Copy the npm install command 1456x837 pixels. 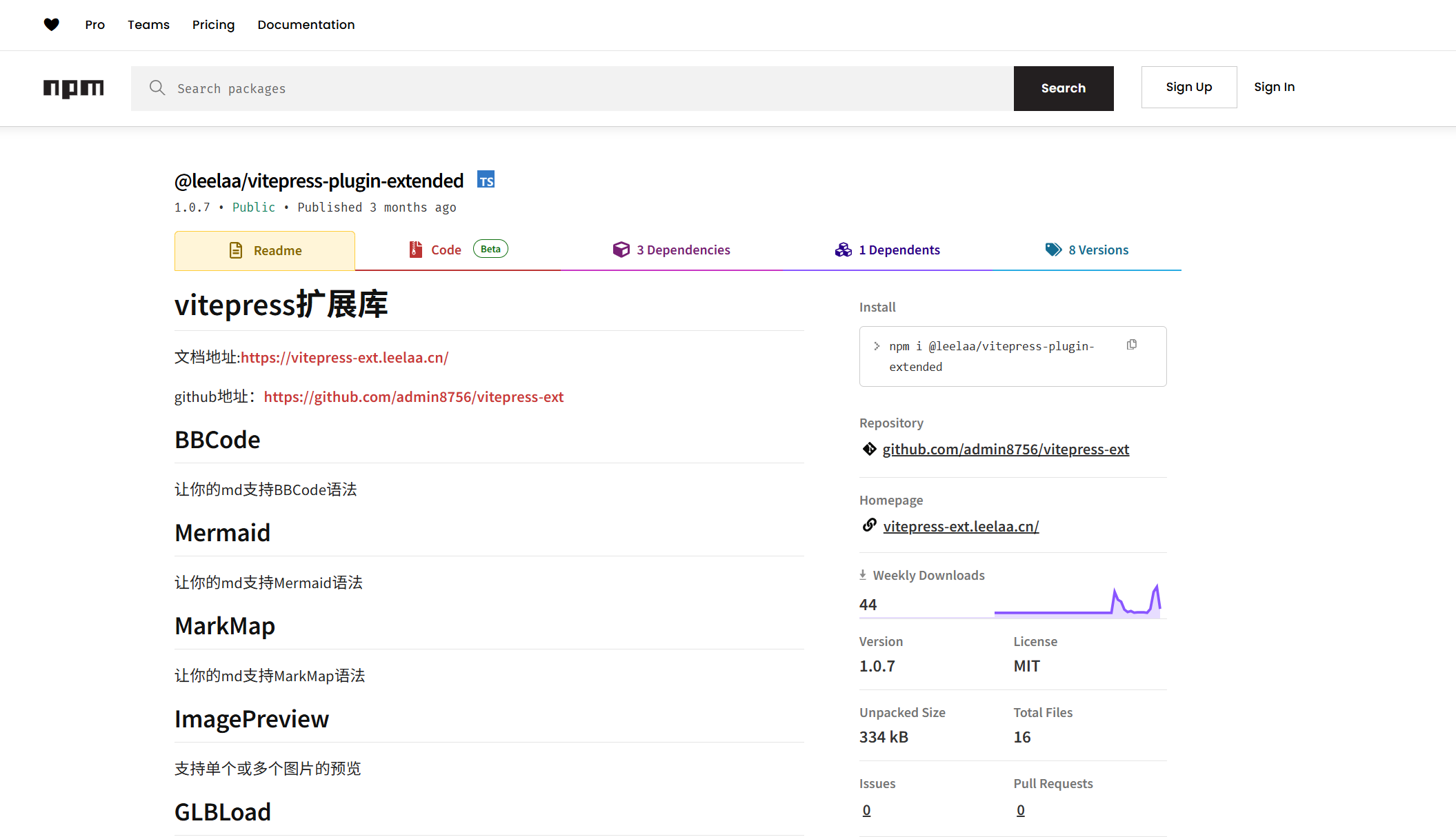coord(1132,345)
